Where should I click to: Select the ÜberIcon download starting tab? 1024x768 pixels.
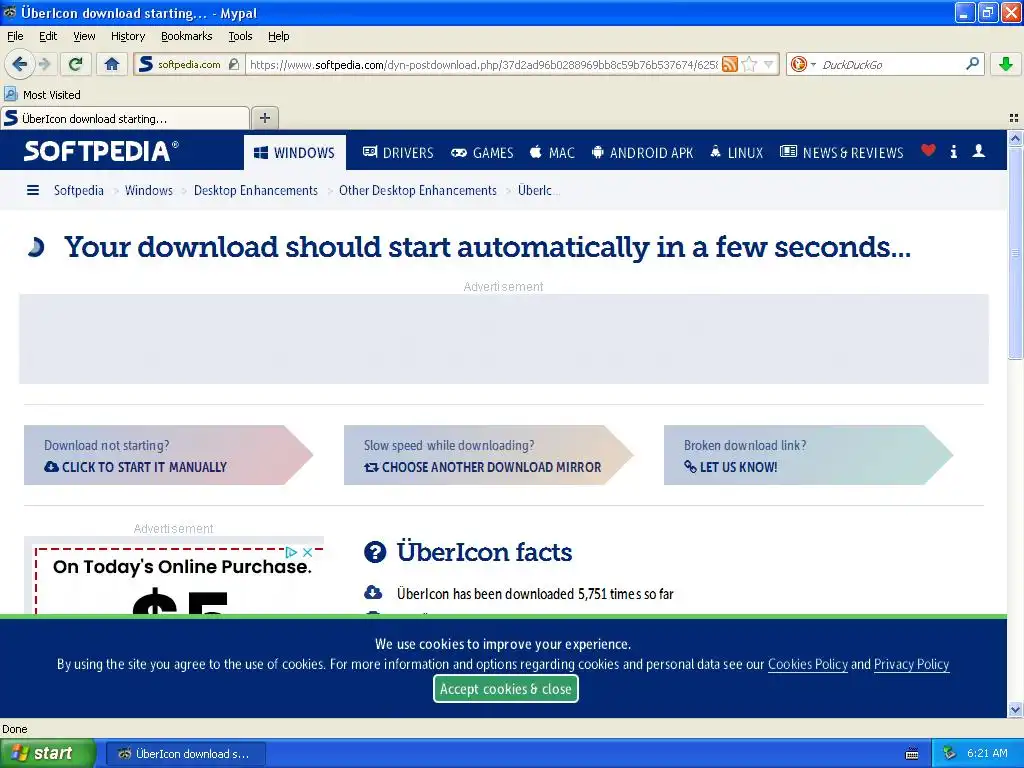[x=125, y=118]
